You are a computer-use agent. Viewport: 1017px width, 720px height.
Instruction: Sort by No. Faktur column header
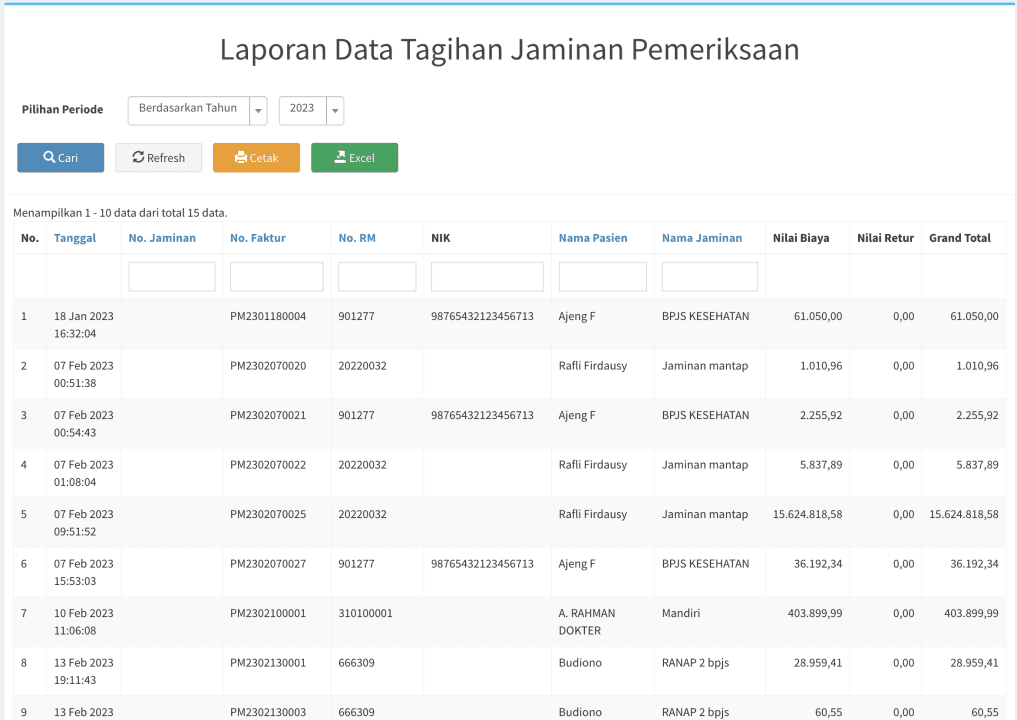(257, 238)
